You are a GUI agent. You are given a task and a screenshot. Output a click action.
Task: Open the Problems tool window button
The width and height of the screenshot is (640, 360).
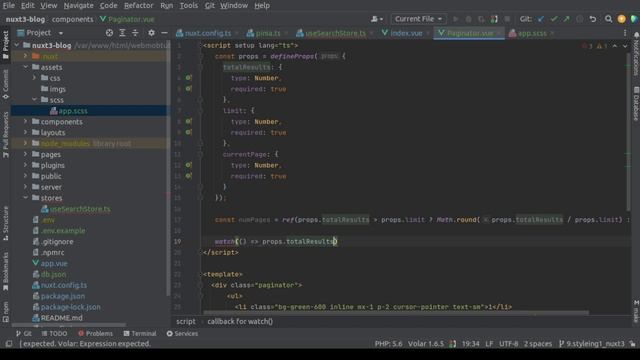pos(95,333)
